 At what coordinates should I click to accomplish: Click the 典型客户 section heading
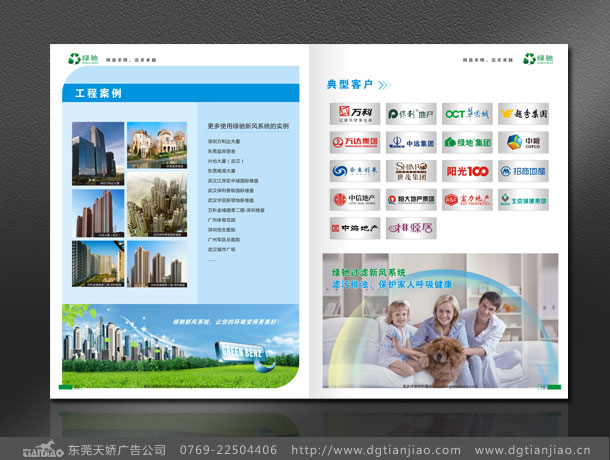pyautogui.click(x=349, y=84)
